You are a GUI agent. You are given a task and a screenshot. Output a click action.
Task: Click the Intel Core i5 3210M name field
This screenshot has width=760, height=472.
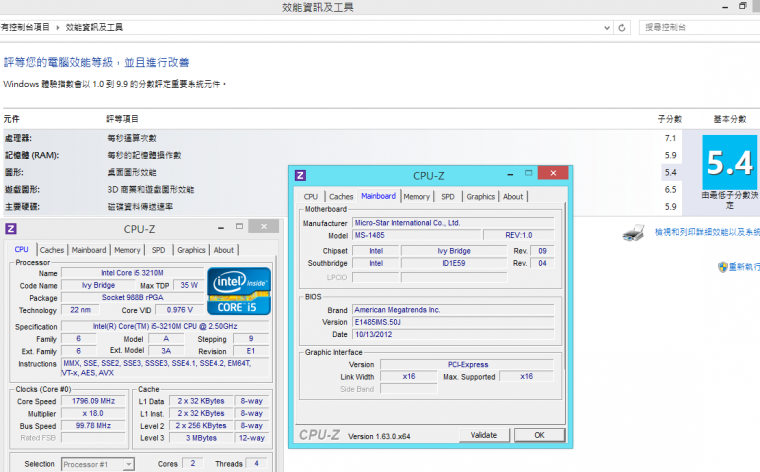(x=132, y=273)
